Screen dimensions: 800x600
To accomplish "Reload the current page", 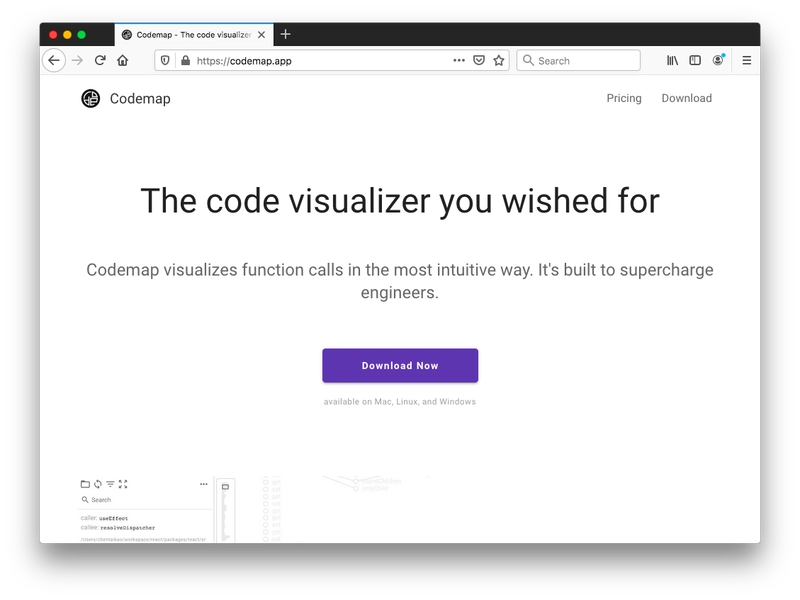I will point(100,61).
